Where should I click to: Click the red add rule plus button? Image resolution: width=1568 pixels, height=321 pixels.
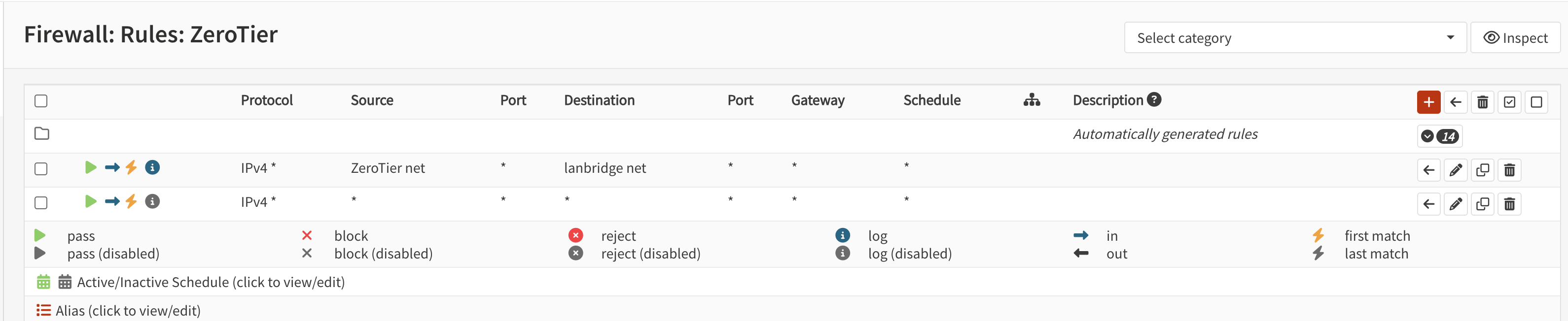click(1428, 102)
